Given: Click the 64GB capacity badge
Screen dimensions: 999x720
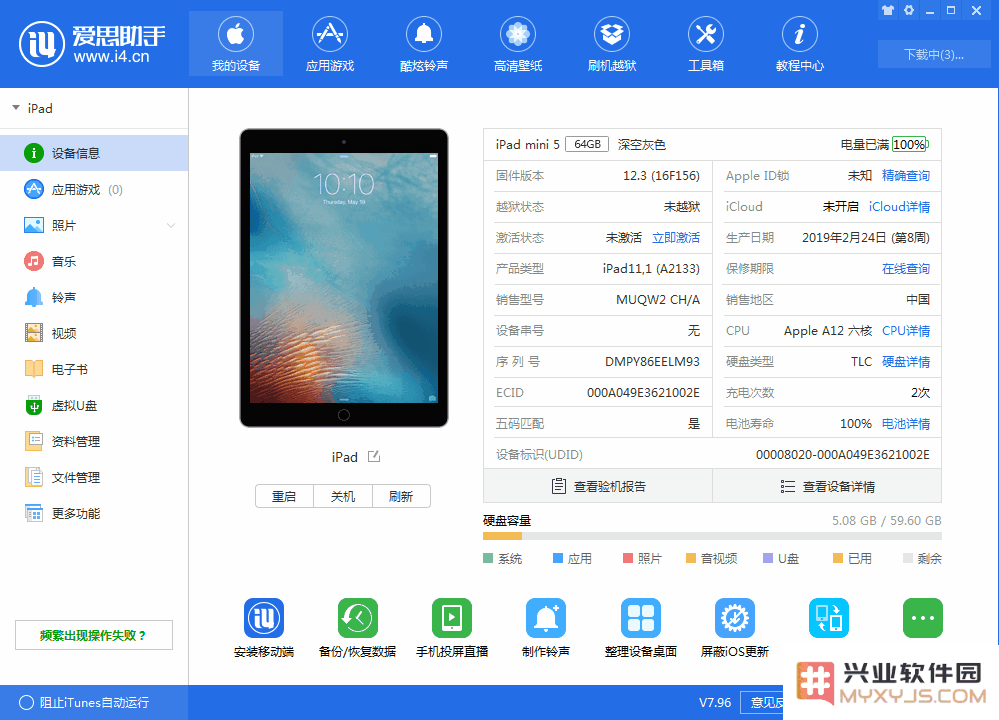Looking at the screenshot, I should (587, 145).
